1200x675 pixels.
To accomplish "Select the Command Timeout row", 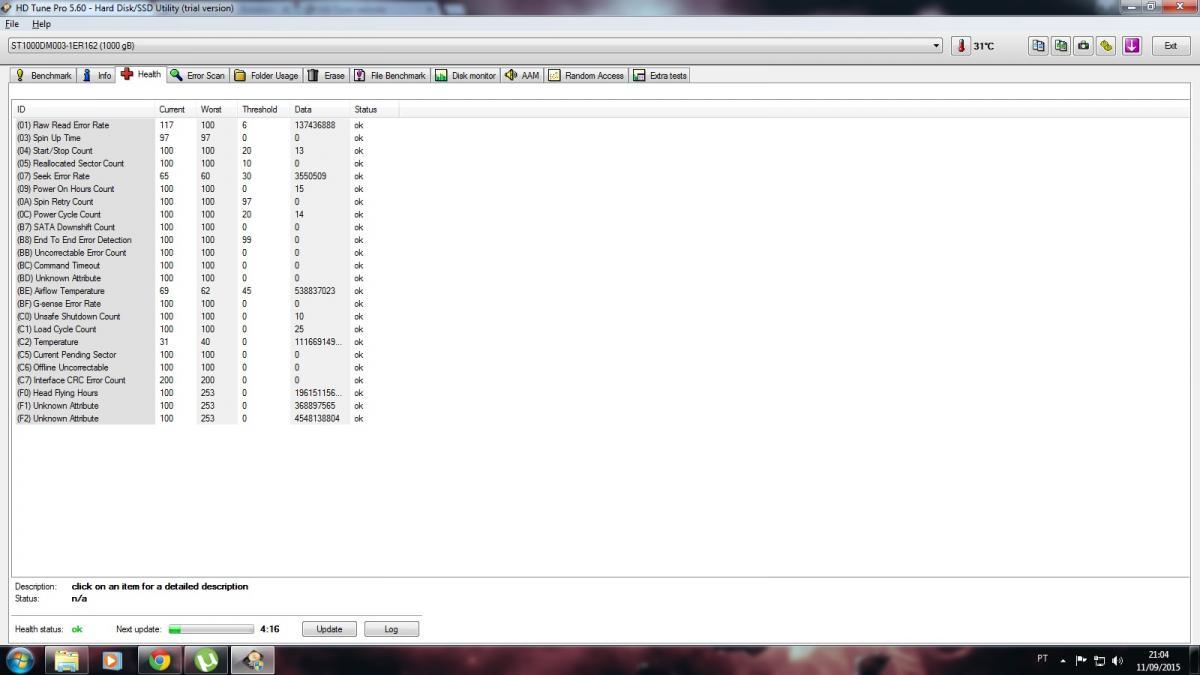I will [205, 266].
